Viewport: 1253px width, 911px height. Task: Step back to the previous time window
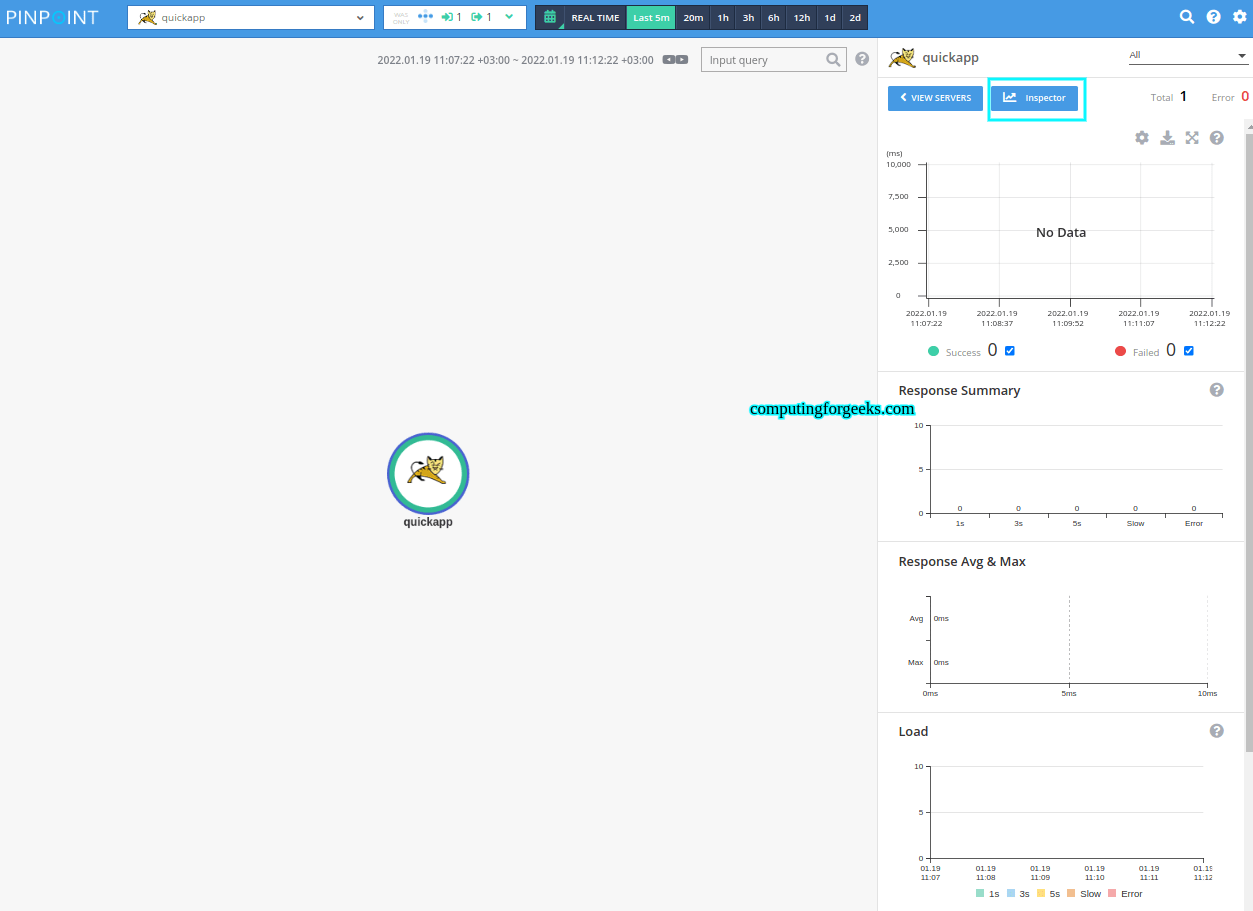coord(668,59)
